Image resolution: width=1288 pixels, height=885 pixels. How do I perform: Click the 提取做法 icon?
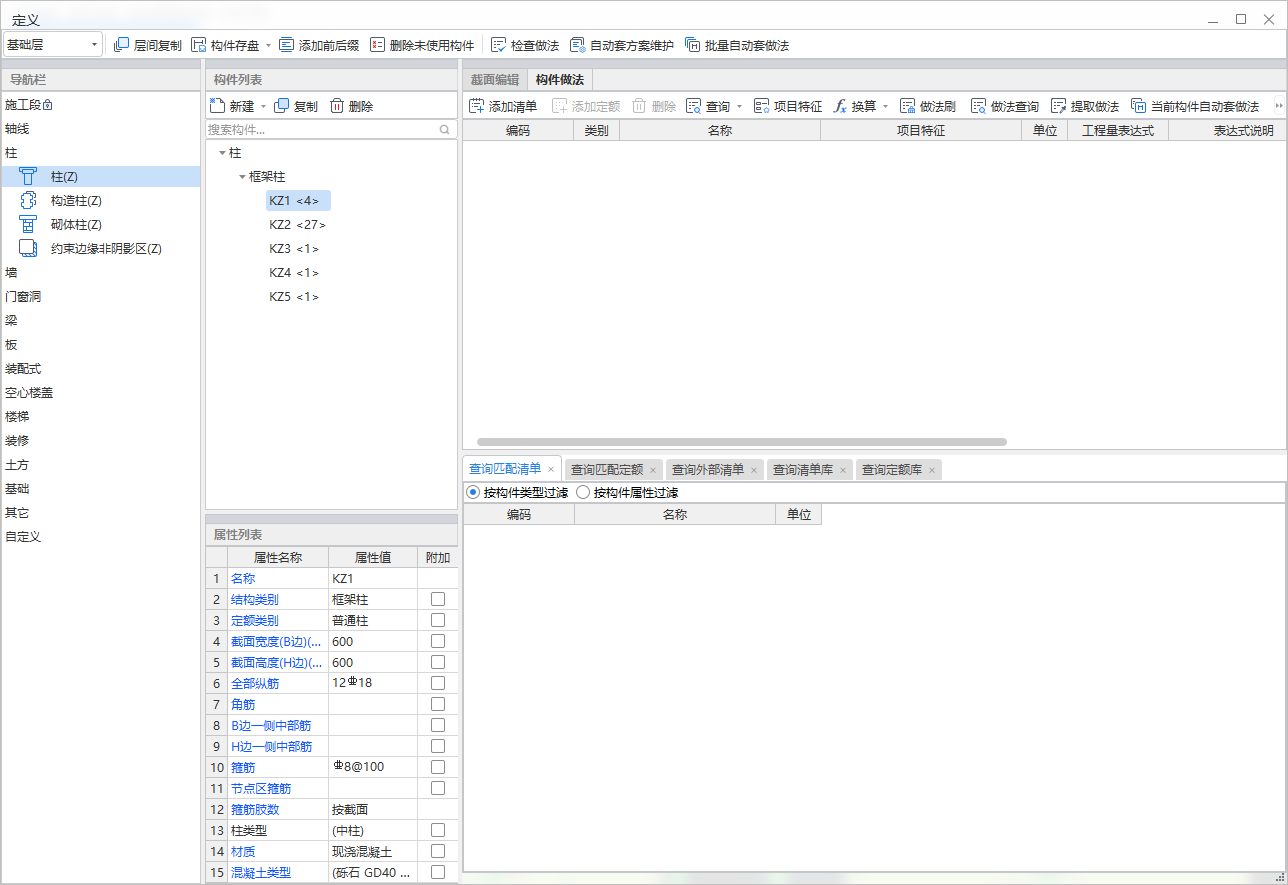1058,106
